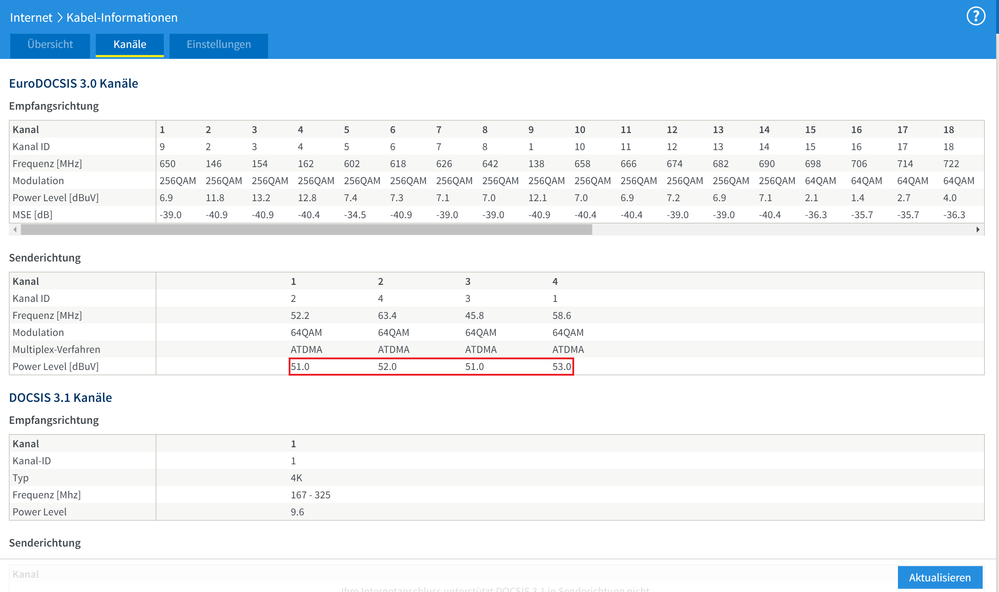This screenshot has height=592, width=999.
Task: Click downstream power level 2.1
Action: (x=811, y=198)
